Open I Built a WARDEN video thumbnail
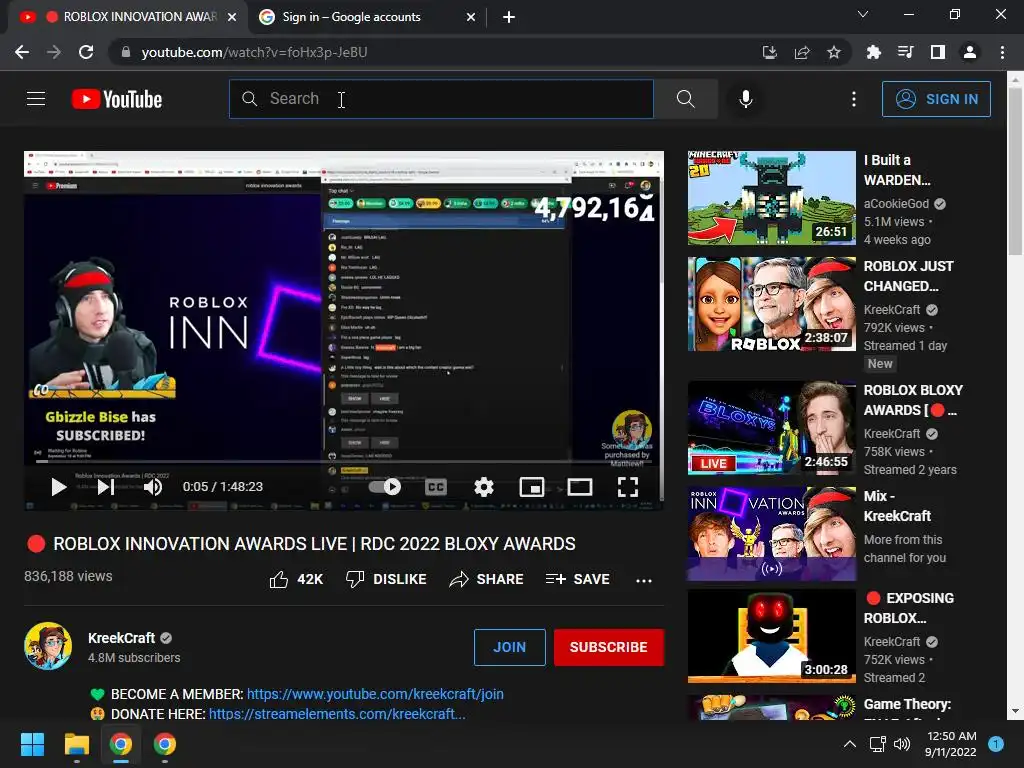This screenshot has width=1024, height=768. 772,198
